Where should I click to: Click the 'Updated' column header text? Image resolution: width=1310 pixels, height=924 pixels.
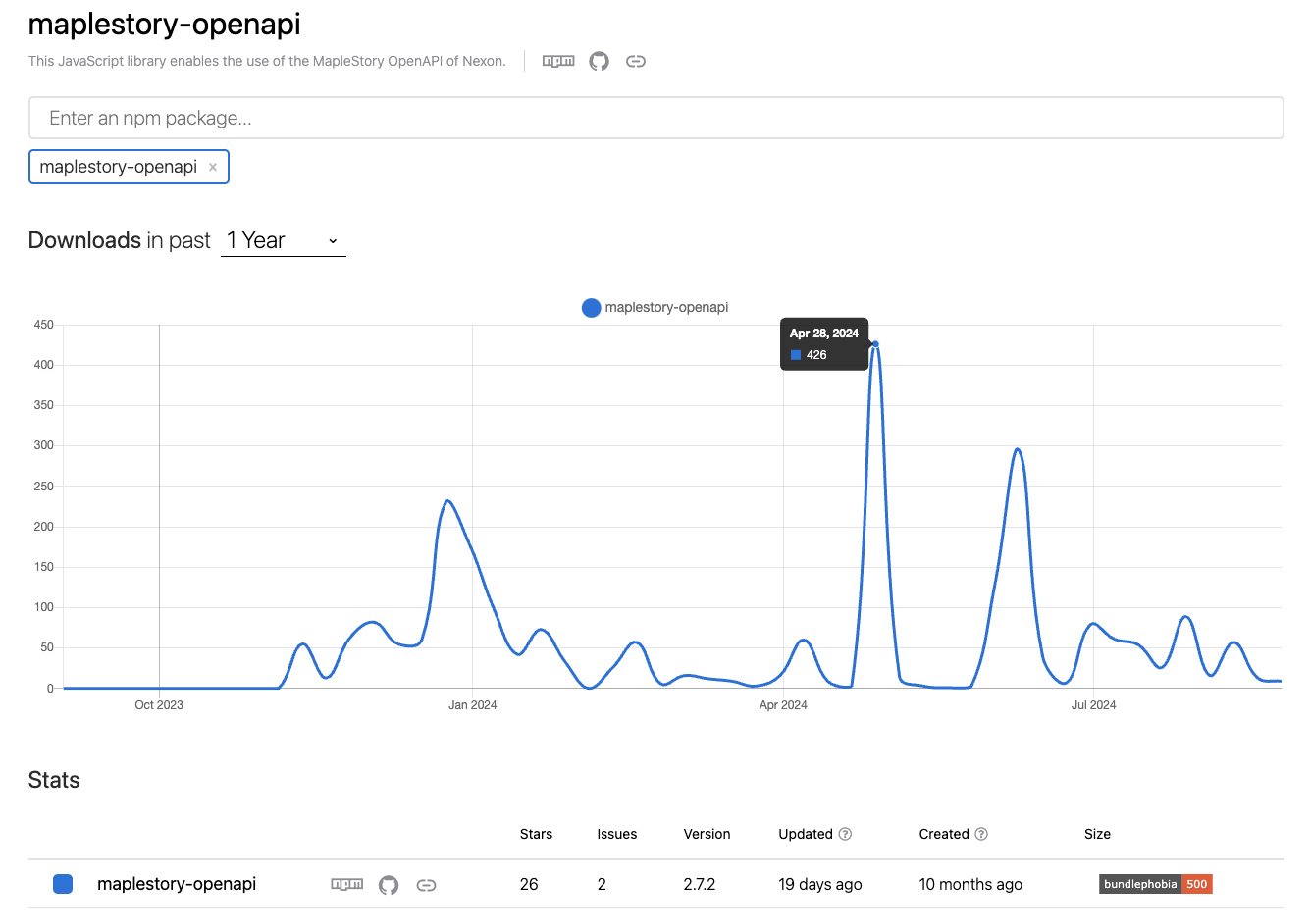click(x=806, y=834)
